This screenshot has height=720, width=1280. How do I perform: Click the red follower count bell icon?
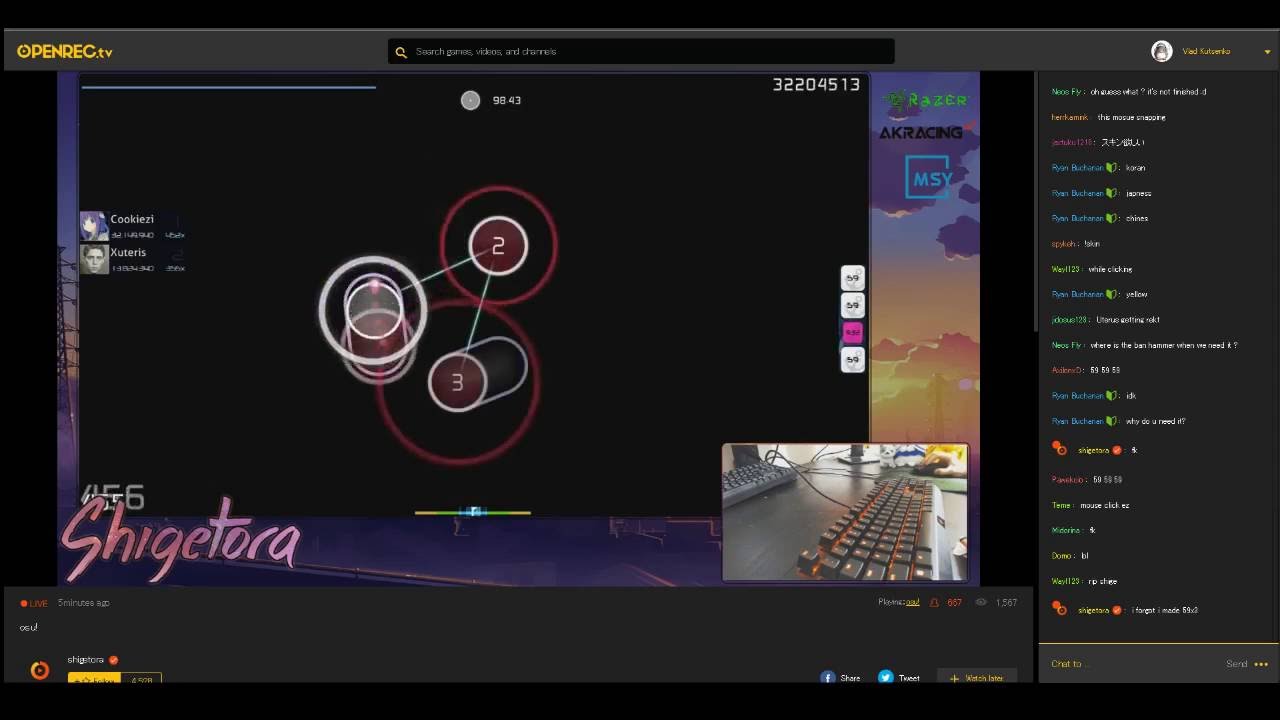coord(934,603)
